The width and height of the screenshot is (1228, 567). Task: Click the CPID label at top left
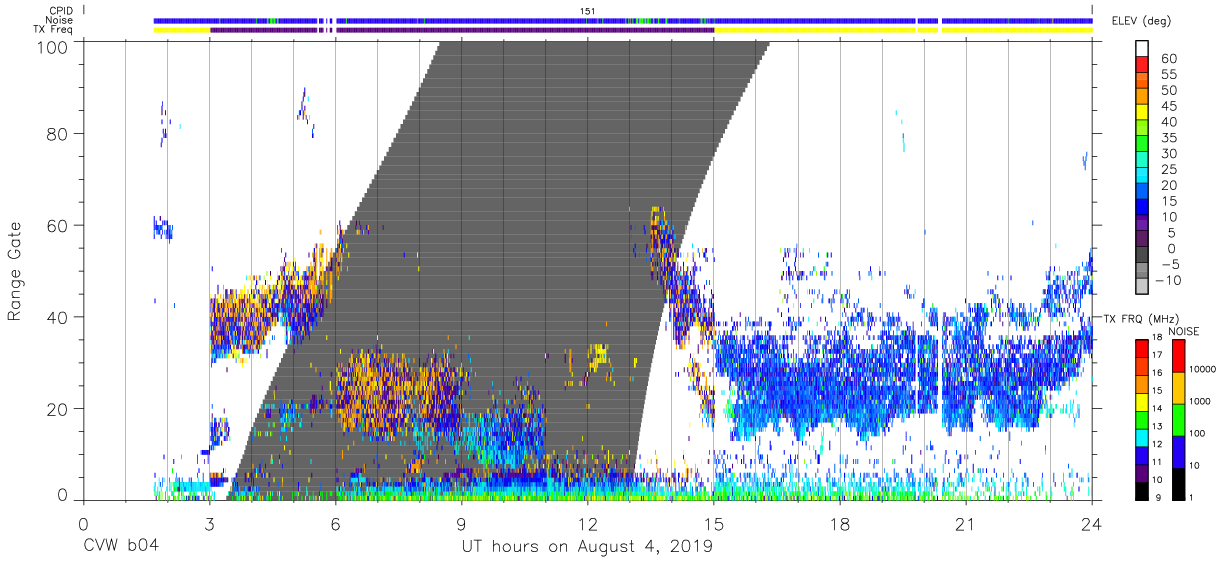(x=59, y=11)
